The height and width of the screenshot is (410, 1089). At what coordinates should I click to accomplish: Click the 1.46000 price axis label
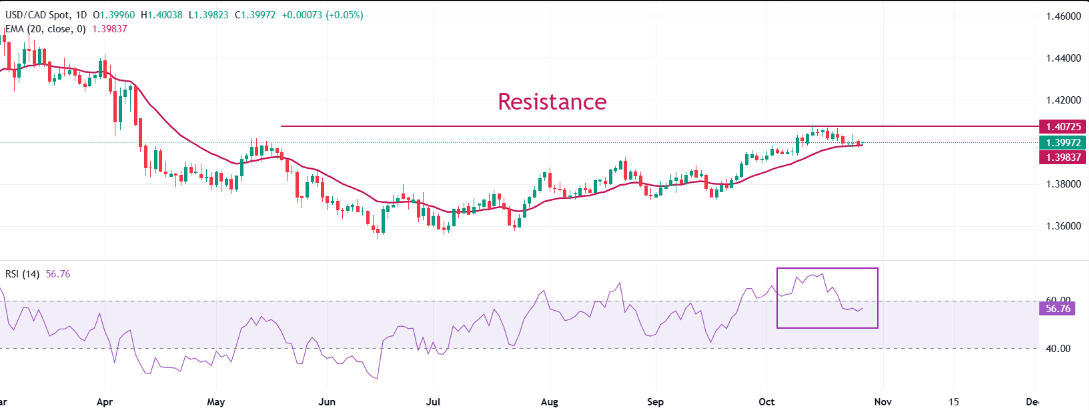pyautogui.click(x=1063, y=17)
